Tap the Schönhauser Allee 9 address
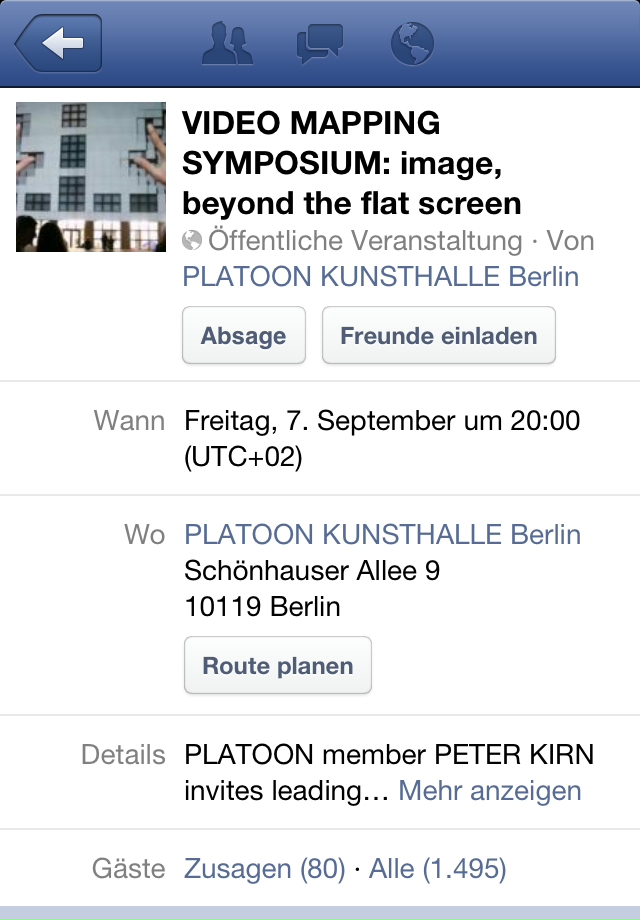Image resolution: width=640 pixels, height=920 pixels. pos(312,570)
